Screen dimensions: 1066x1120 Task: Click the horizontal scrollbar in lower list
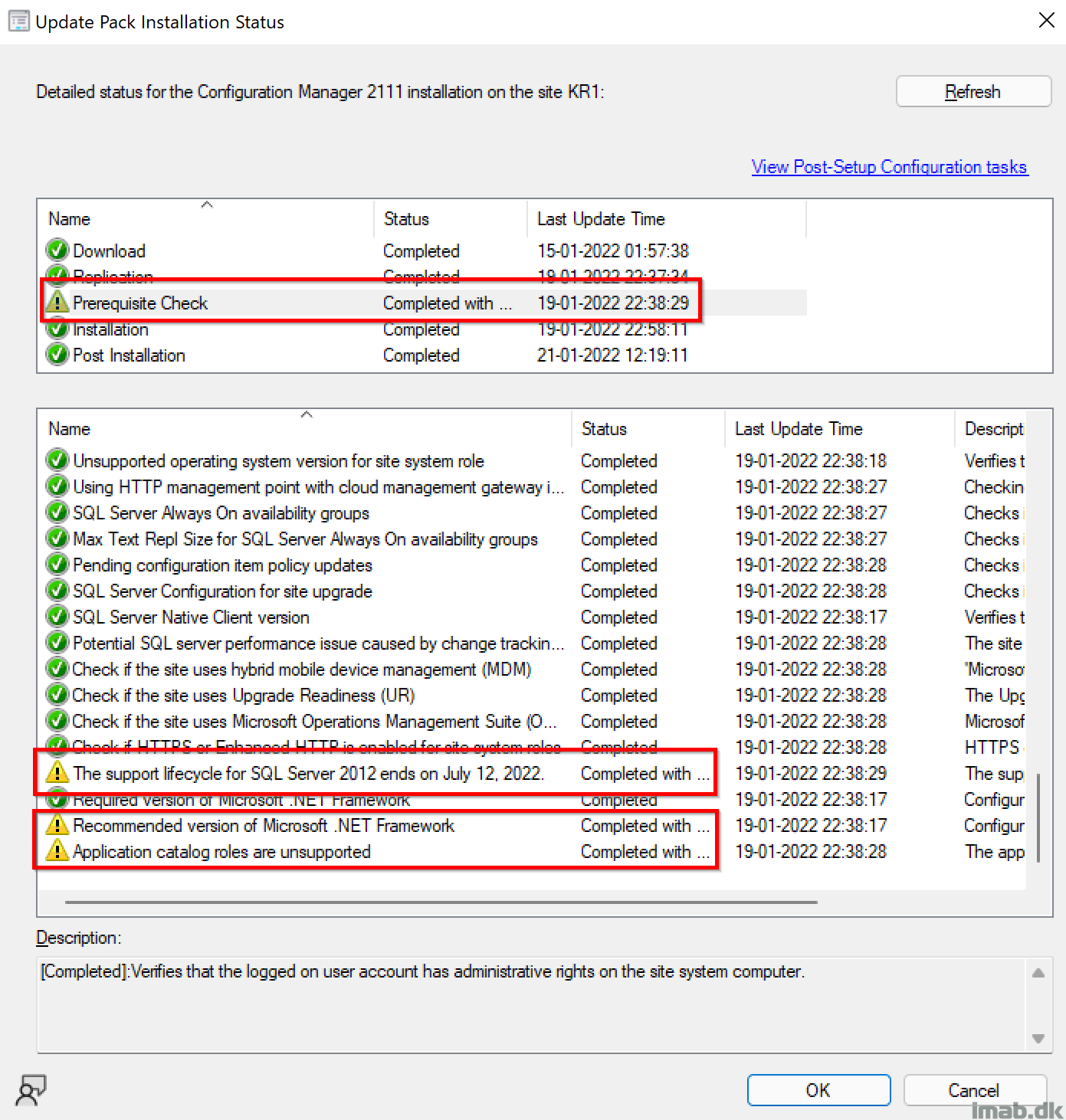click(x=441, y=902)
